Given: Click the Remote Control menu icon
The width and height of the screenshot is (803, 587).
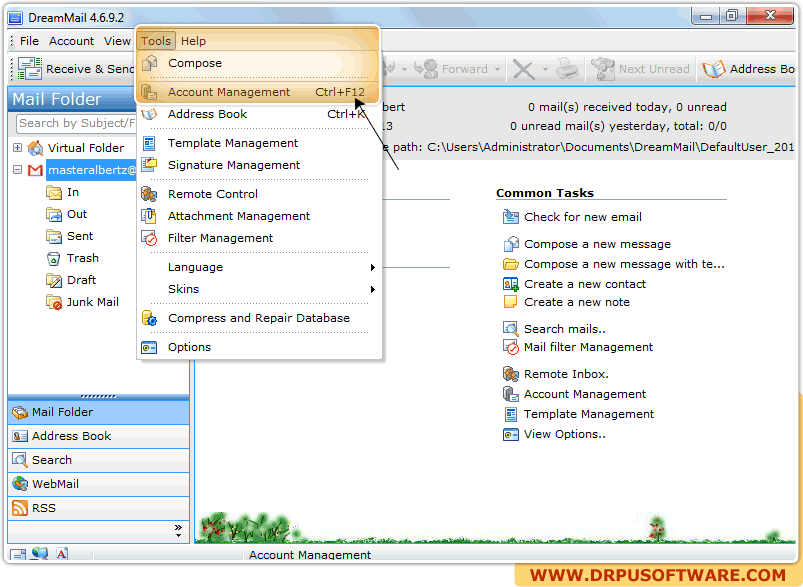Looking at the screenshot, I should 149,194.
